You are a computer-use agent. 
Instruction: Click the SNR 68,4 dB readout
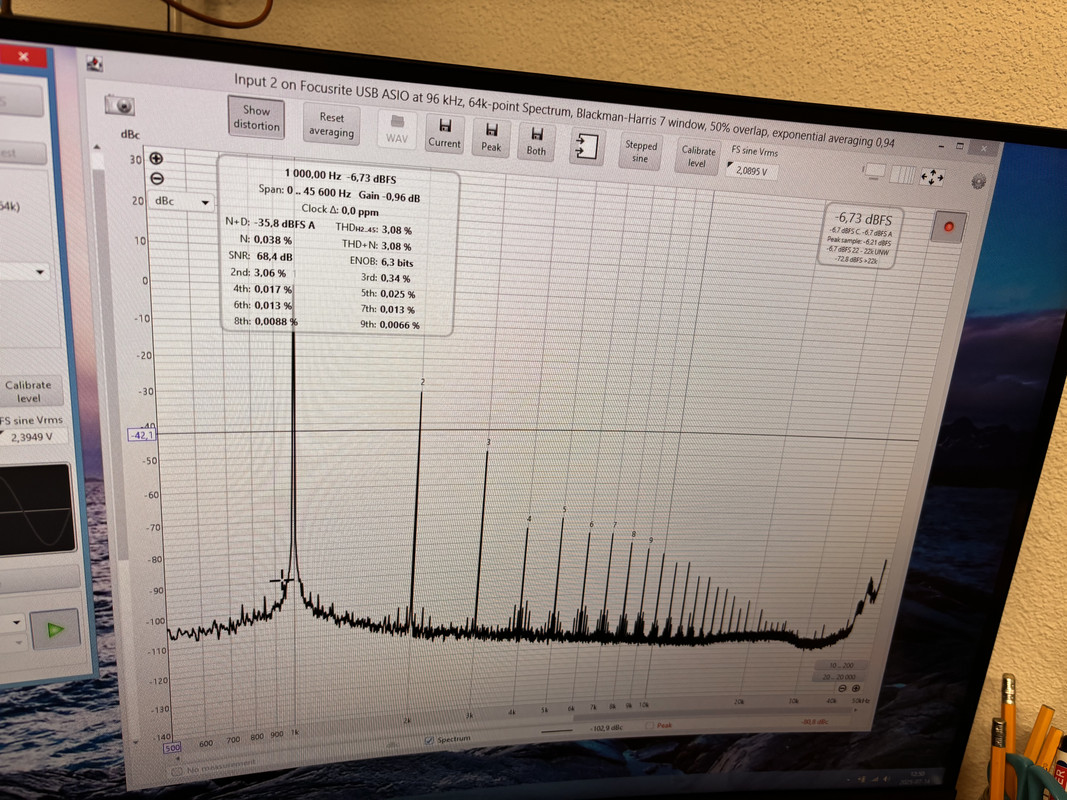261,256
